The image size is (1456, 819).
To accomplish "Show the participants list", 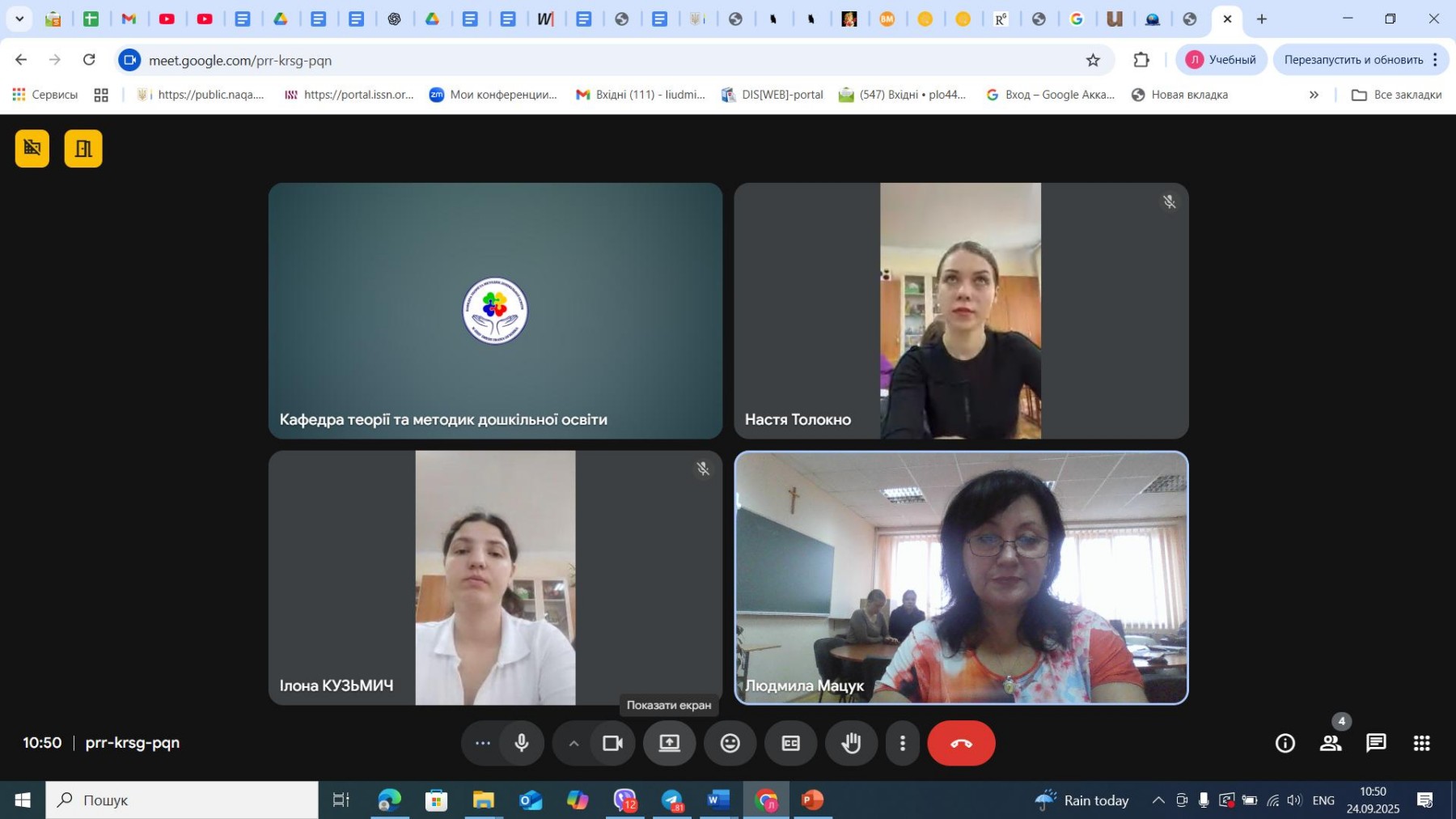I will [x=1331, y=743].
